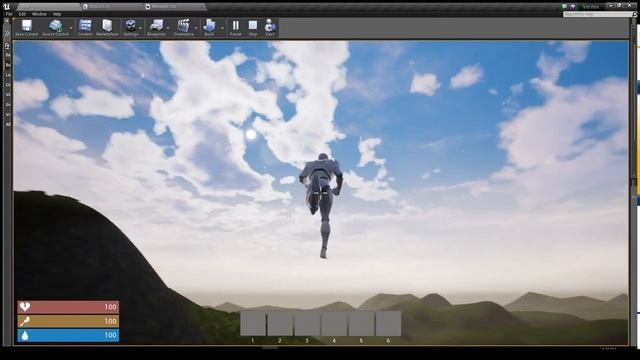The height and width of the screenshot is (360, 640).
Task: Expand Source Control dropdown arrow
Action: coord(71,28)
